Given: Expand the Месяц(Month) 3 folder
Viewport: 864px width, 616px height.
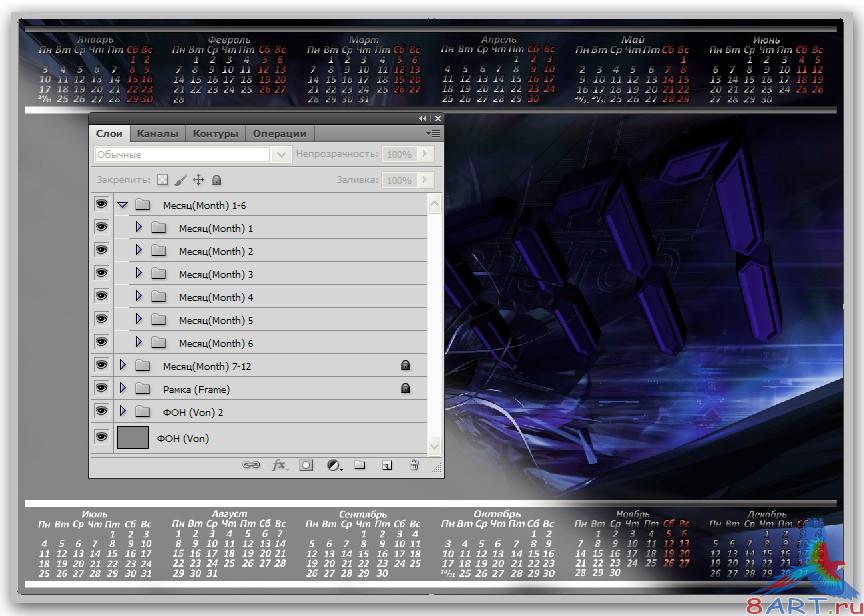Looking at the screenshot, I should (139, 274).
